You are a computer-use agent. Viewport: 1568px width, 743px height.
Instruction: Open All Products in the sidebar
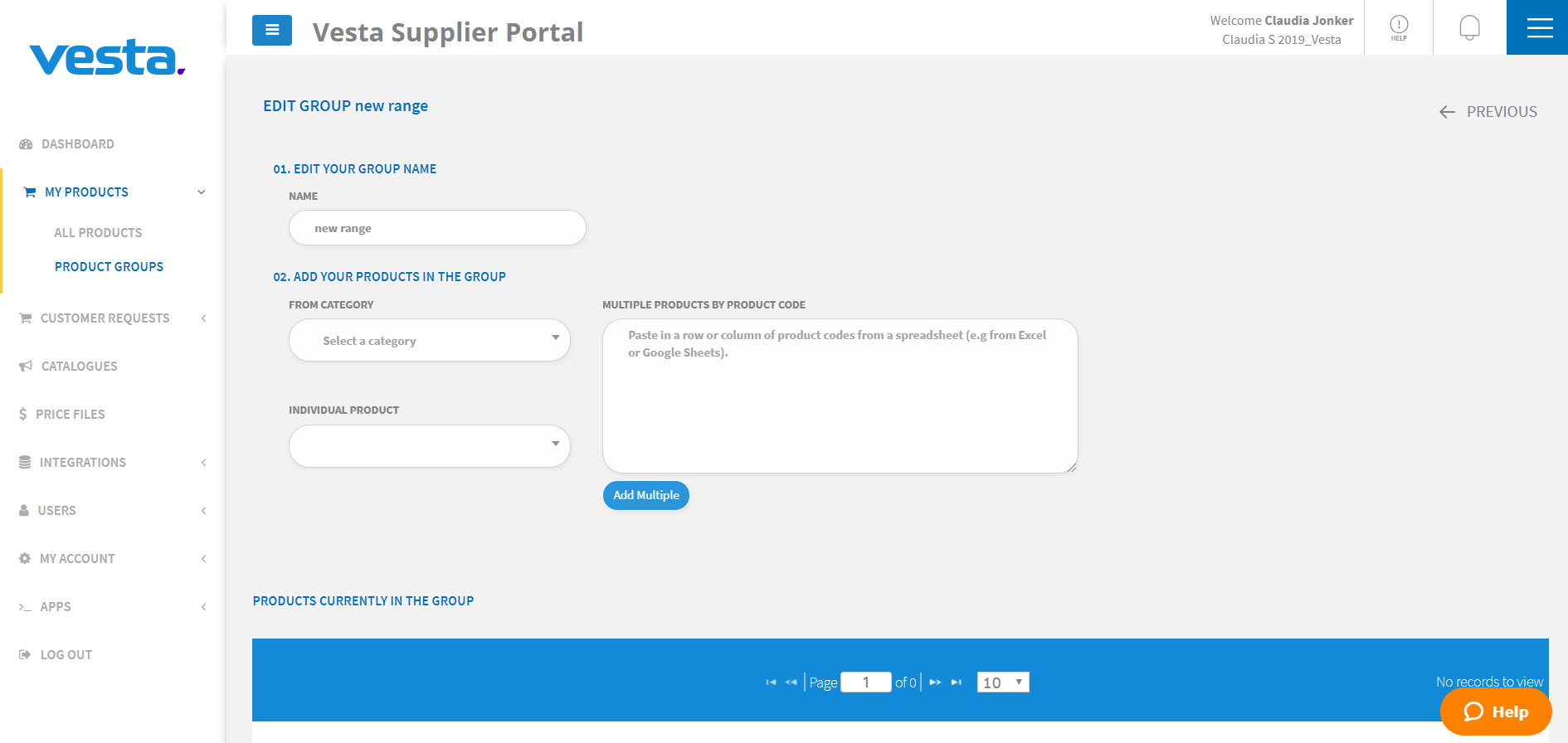(x=98, y=233)
